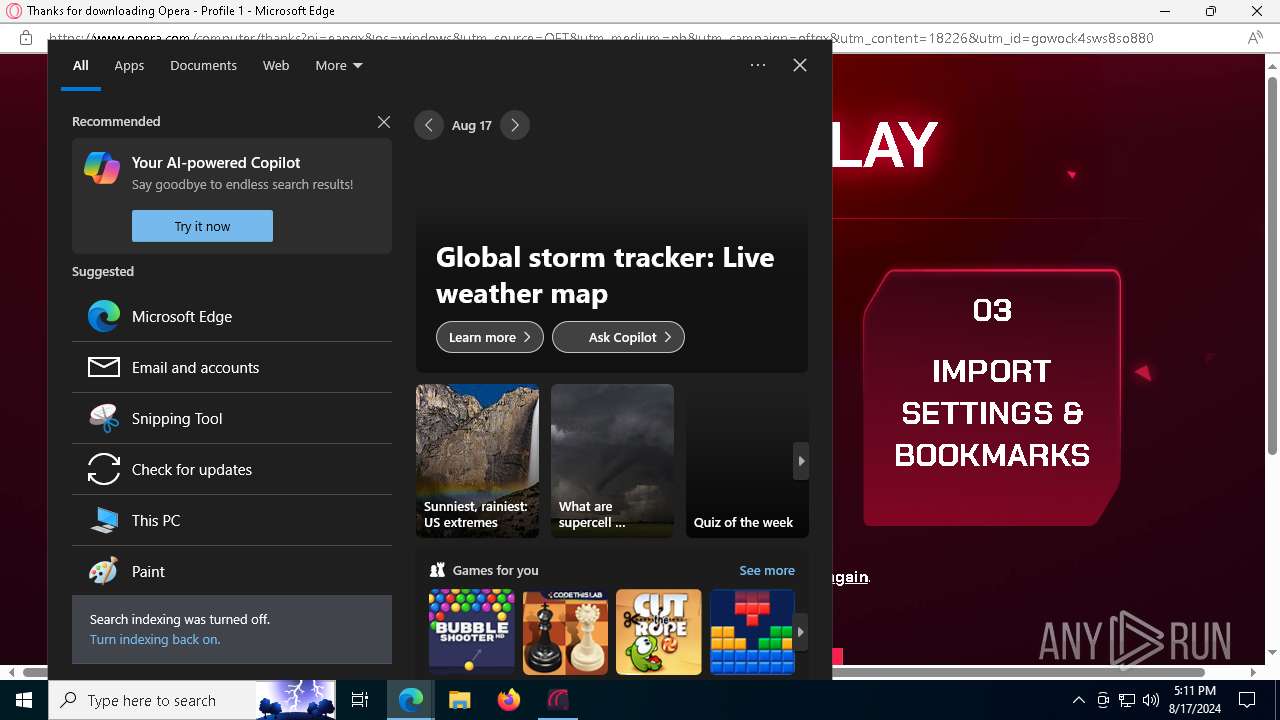Image resolution: width=1280 pixels, height=720 pixels.
Task: Click Import Settings & Bookmarks card
Action: tap(992, 397)
